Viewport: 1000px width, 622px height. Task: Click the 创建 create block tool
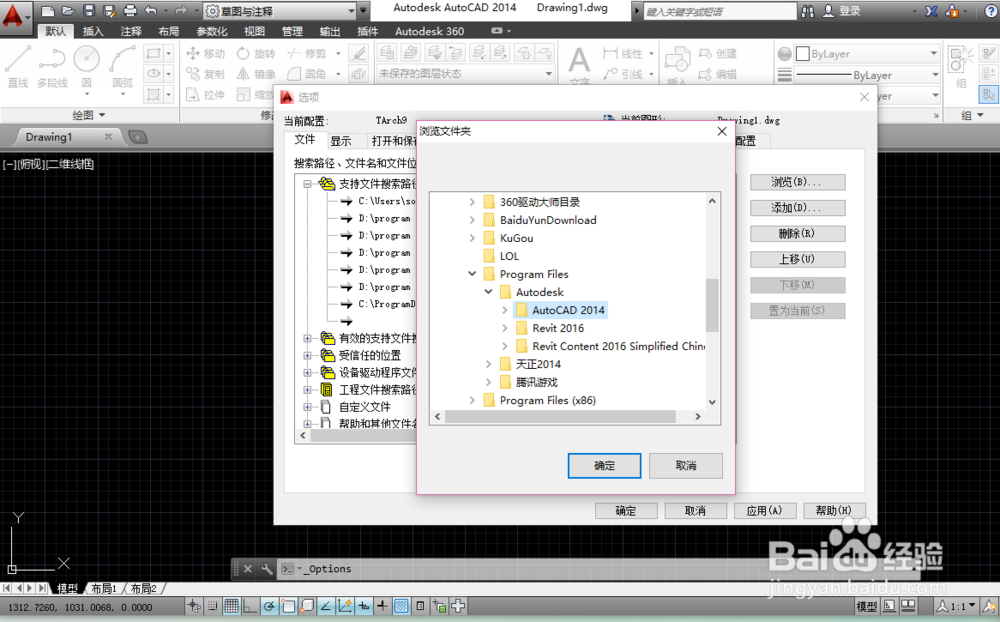(718, 54)
